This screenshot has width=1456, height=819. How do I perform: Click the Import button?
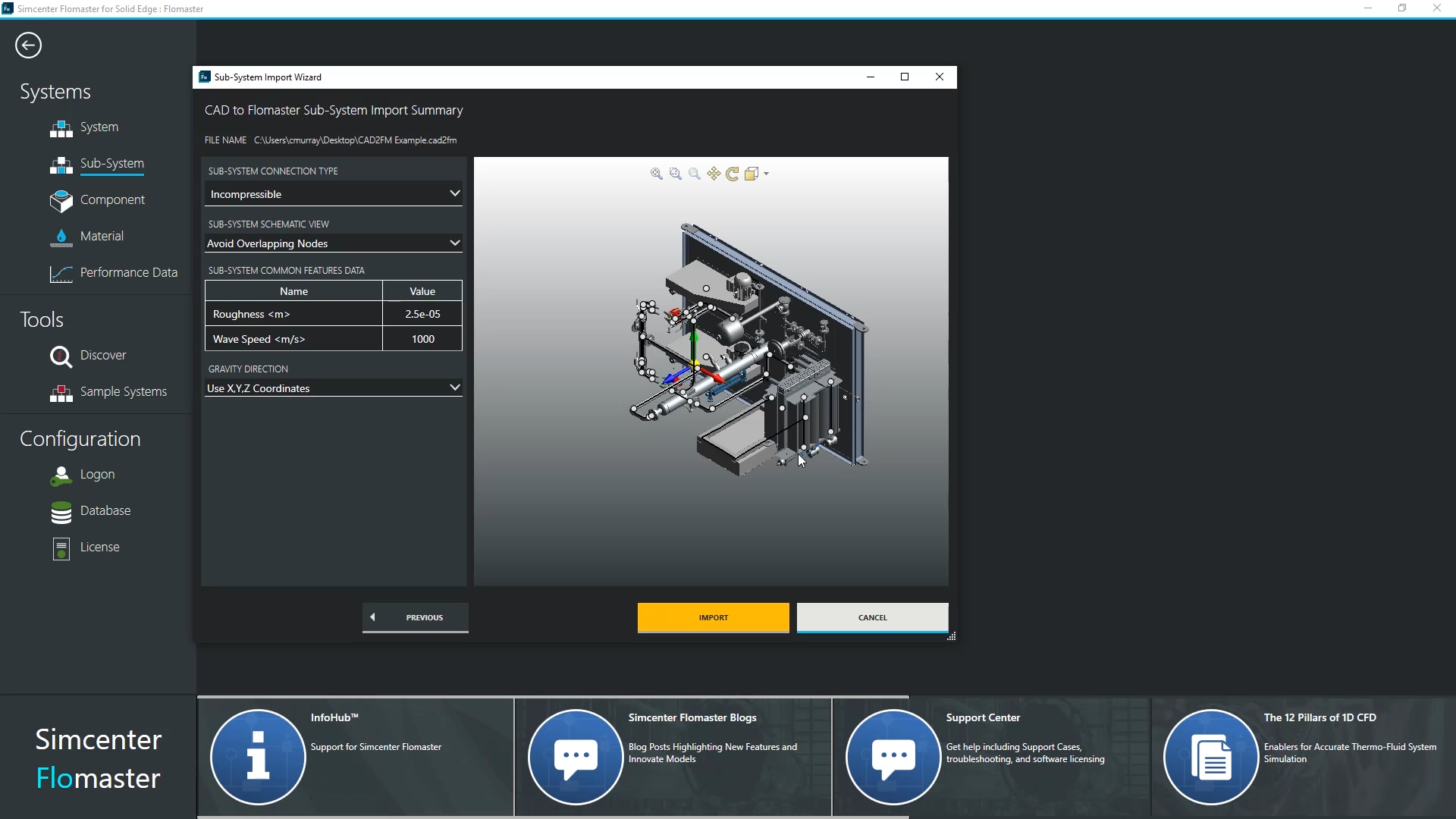click(x=712, y=617)
